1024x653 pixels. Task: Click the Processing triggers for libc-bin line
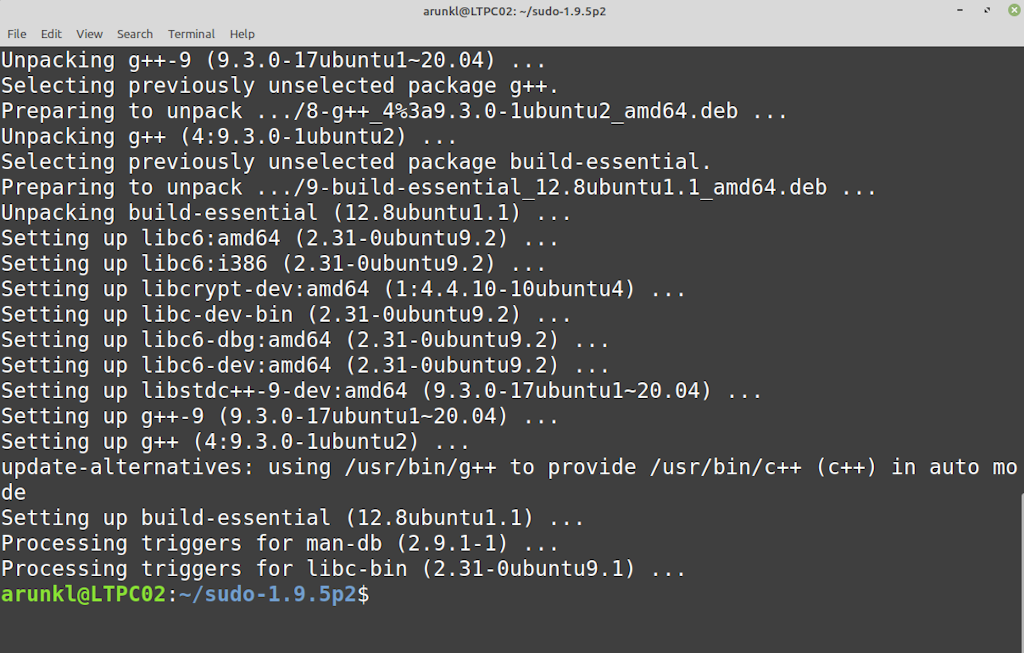coord(343,569)
